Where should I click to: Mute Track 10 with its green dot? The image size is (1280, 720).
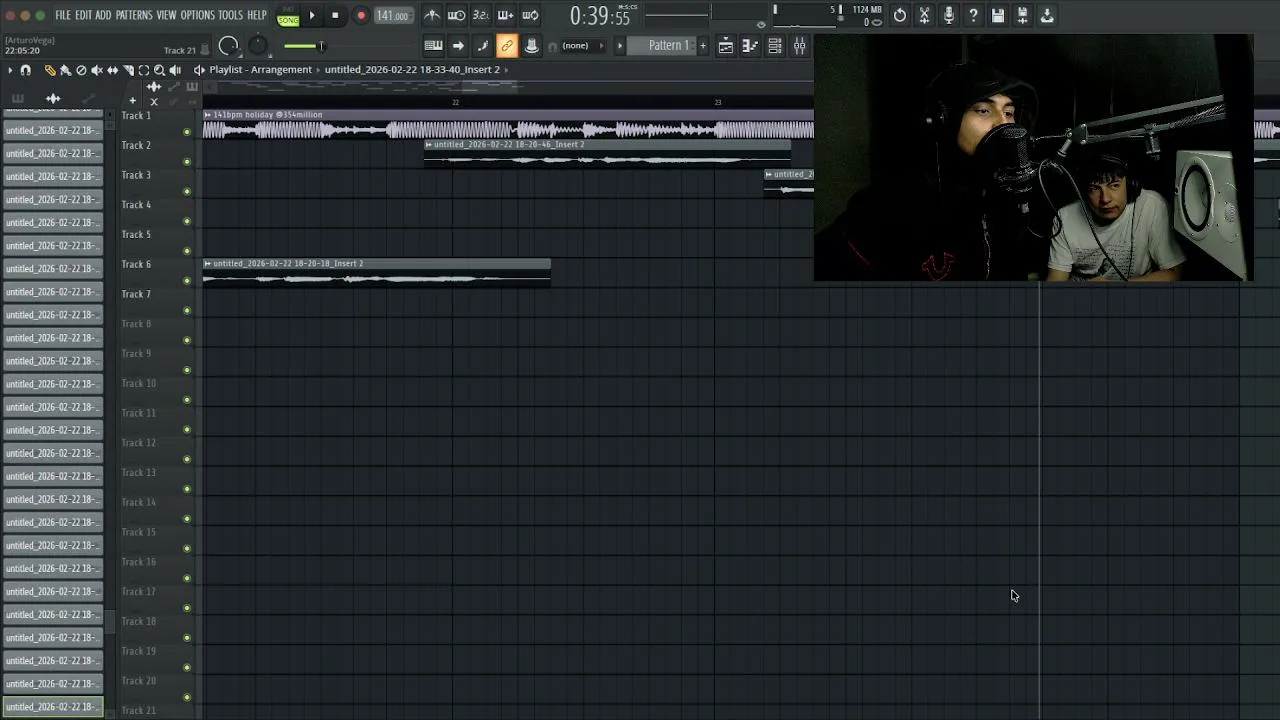coord(187,400)
